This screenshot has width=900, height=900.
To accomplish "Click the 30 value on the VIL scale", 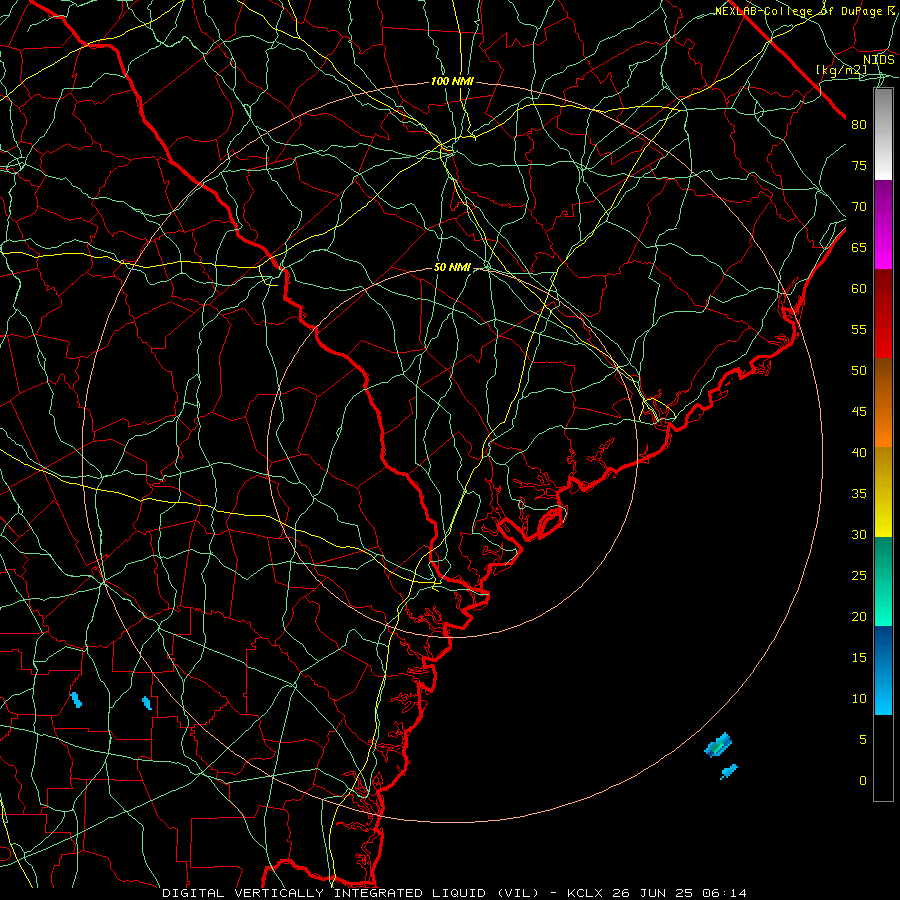I will coord(859,535).
